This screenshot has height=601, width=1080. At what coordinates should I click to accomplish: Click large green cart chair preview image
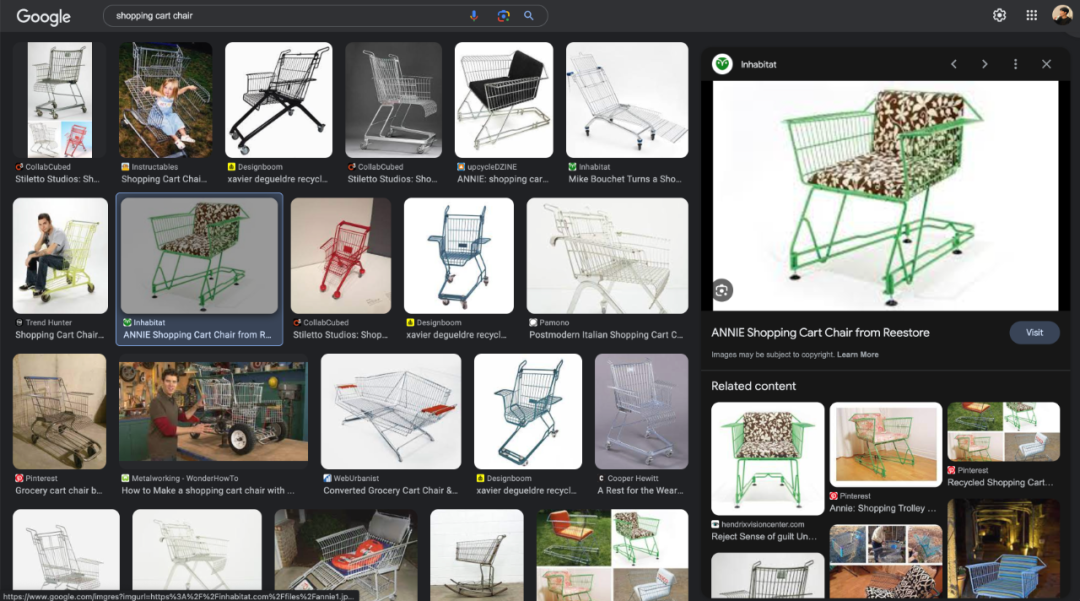[885, 196]
